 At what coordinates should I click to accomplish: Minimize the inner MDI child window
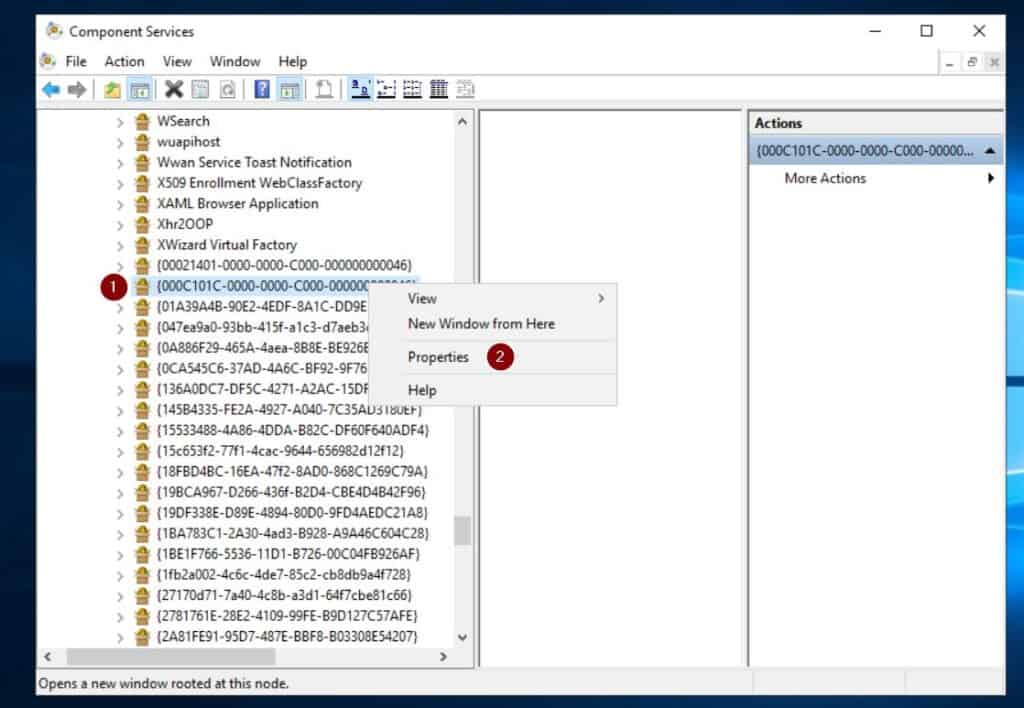tap(950, 63)
